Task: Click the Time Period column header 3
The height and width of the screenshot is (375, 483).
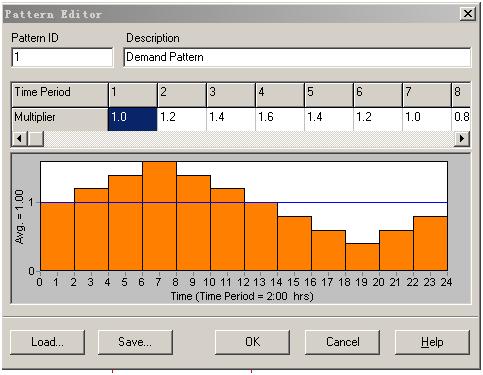Action: [x=231, y=95]
